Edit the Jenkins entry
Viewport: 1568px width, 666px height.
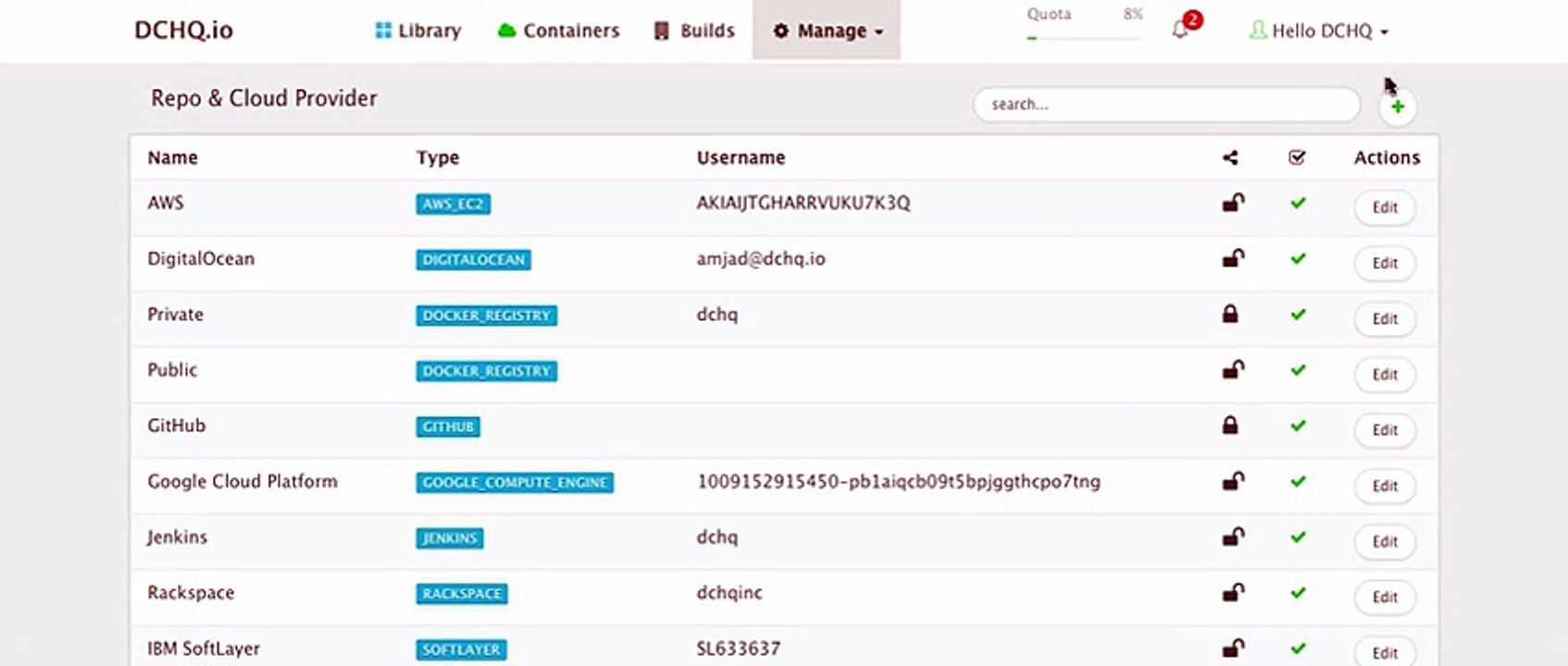[x=1385, y=541]
